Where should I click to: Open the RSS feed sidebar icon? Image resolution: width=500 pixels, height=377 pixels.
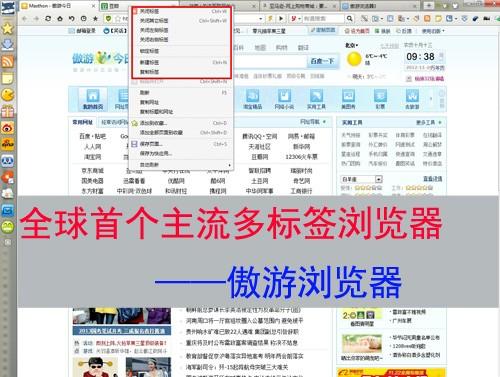[x=7, y=62]
